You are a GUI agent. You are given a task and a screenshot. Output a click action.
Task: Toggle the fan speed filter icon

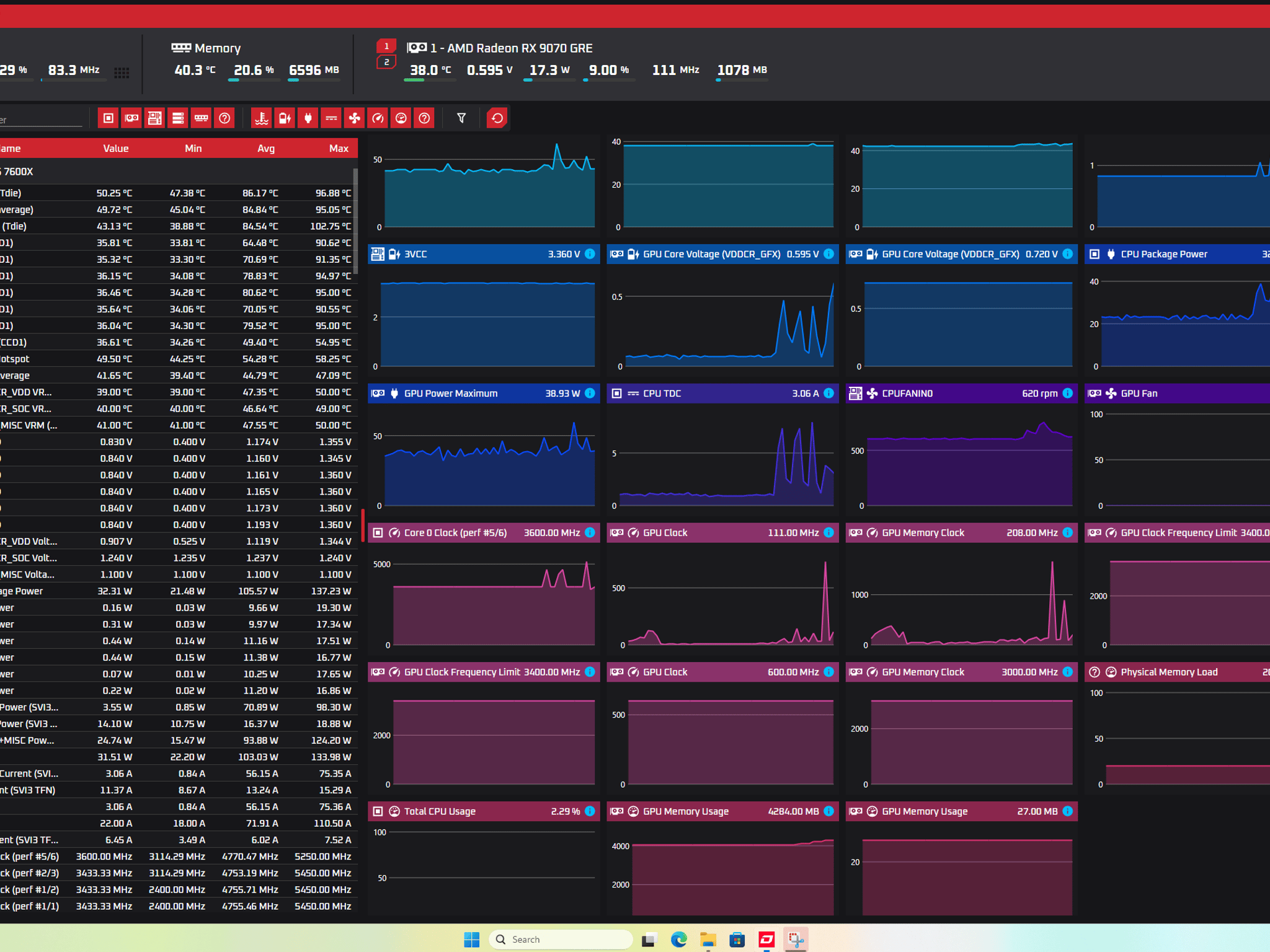point(355,118)
